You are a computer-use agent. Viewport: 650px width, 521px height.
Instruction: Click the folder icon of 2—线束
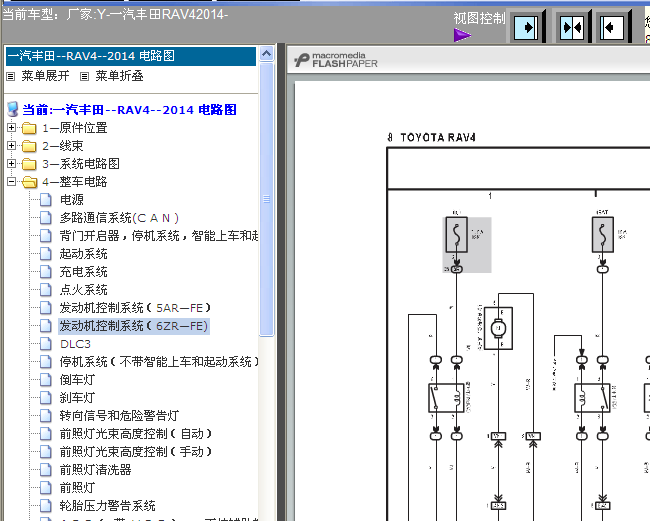coord(29,146)
